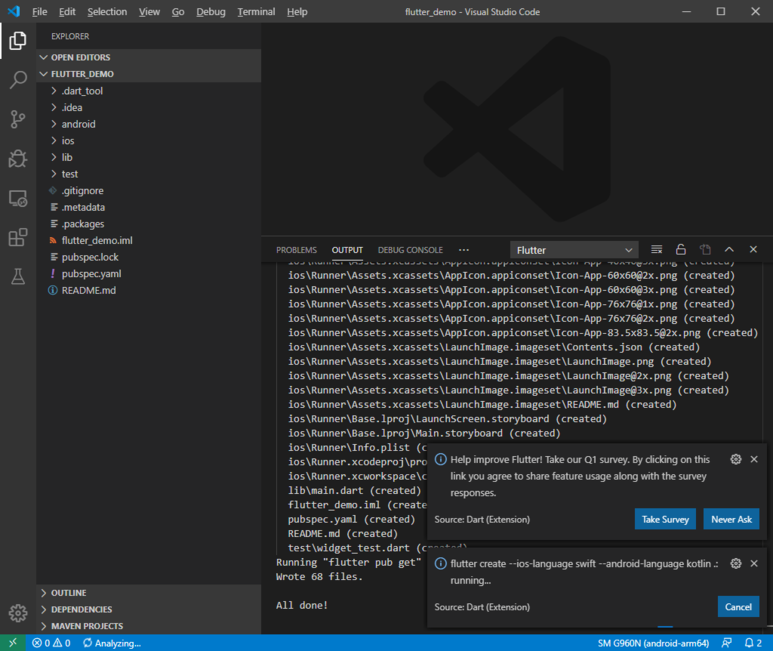Open the Selection menu

[x=107, y=12]
